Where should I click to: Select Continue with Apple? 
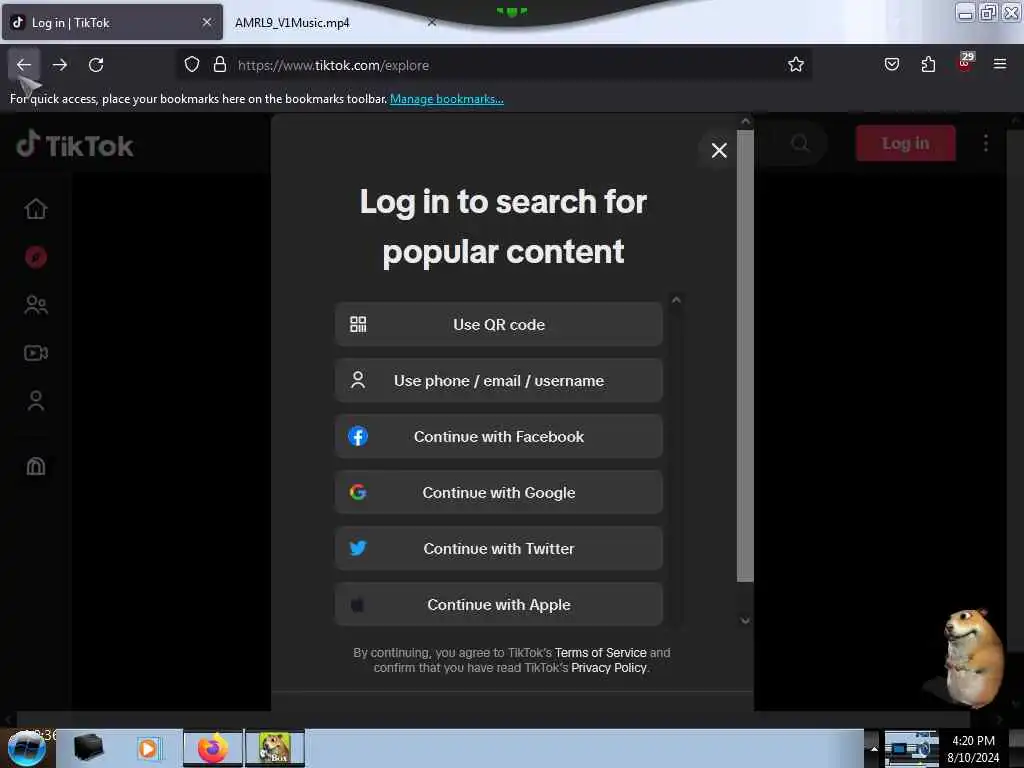click(x=498, y=605)
